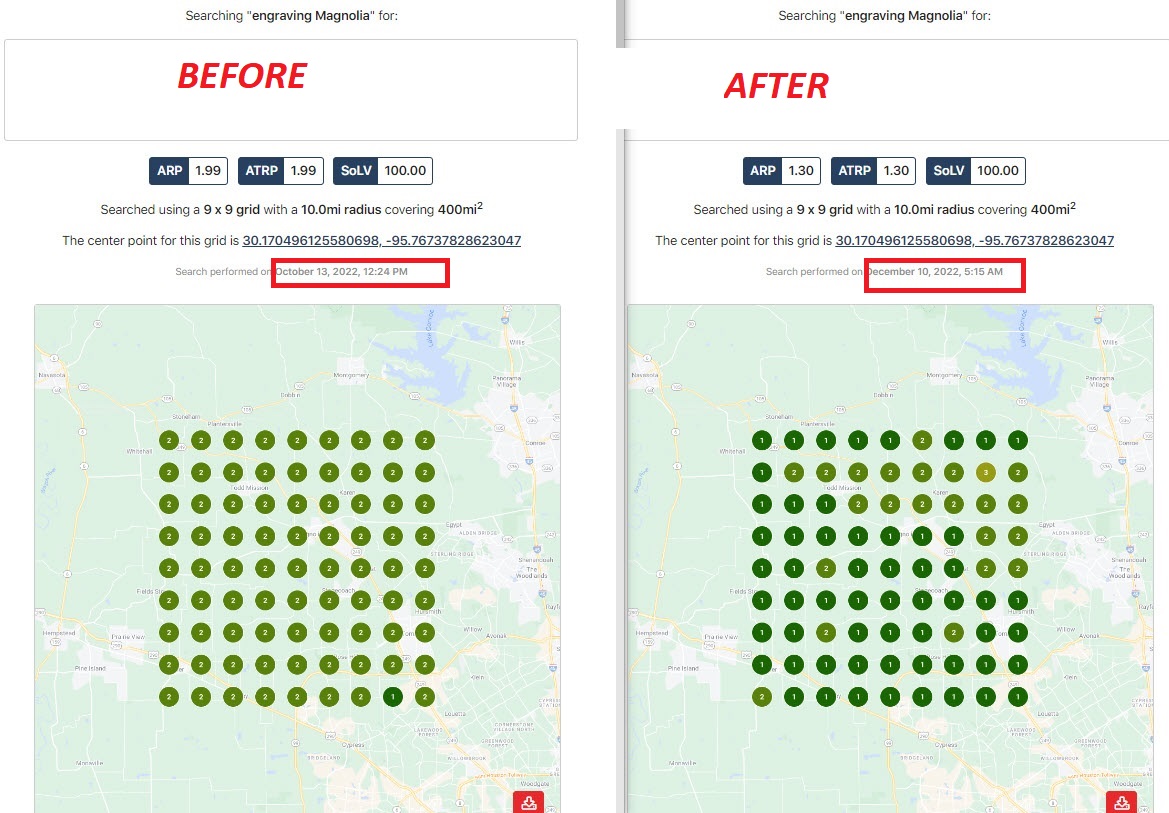Click the ARP 1.30 badge

coord(781,171)
